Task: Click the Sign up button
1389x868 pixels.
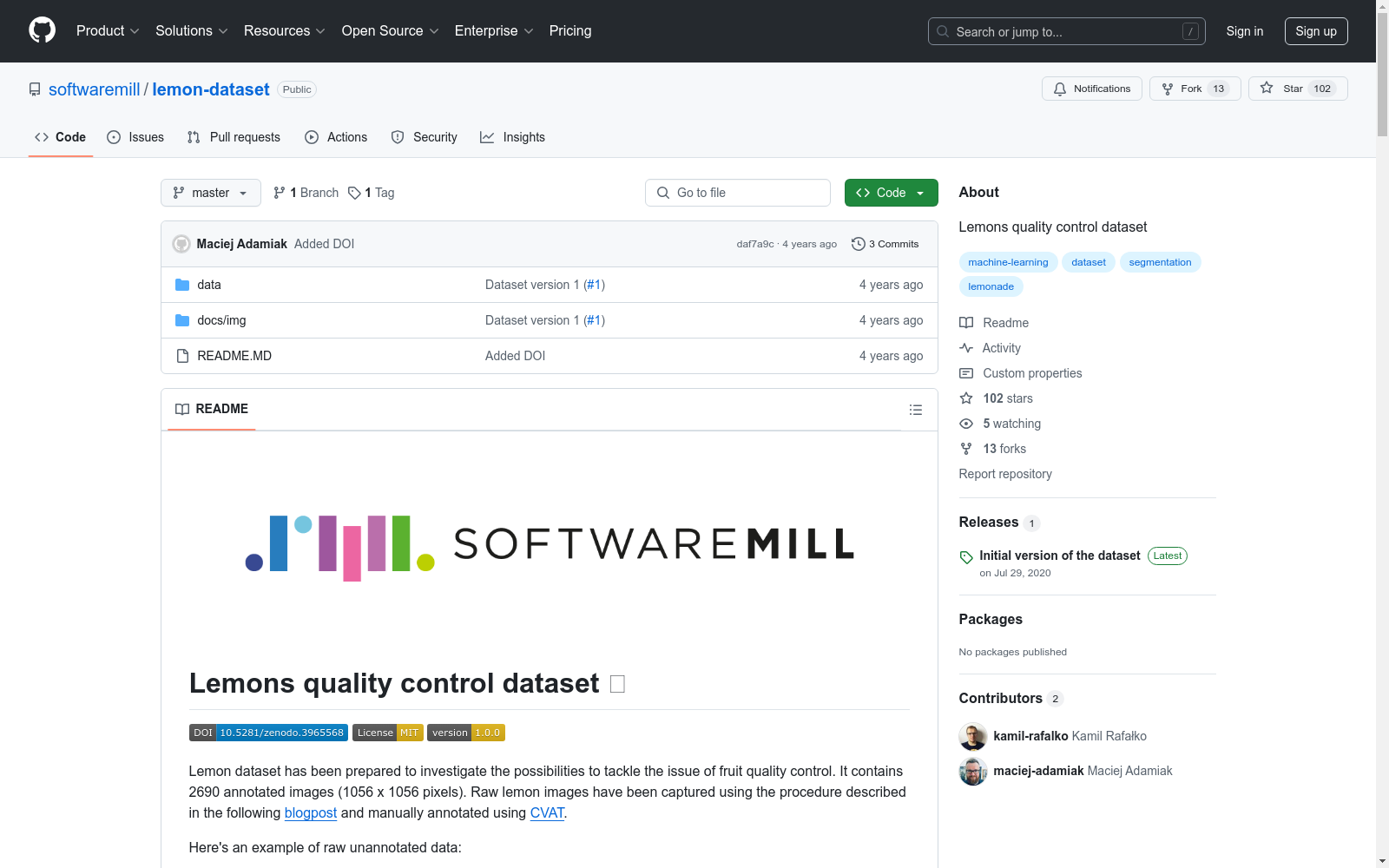Action: tap(1316, 31)
